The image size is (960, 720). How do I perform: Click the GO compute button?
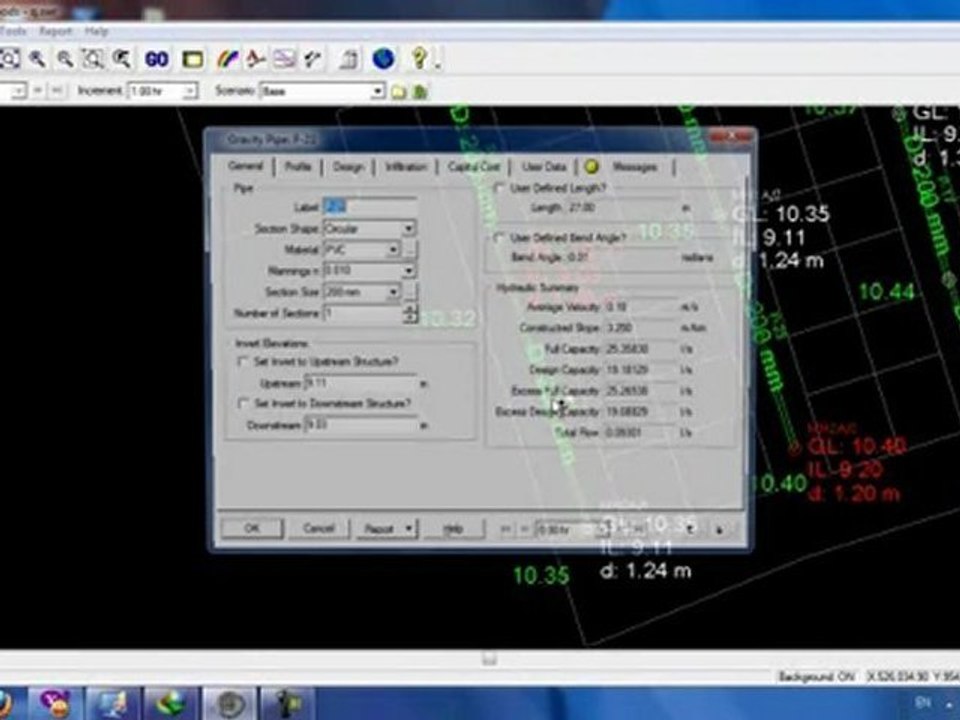pyautogui.click(x=157, y=59)
